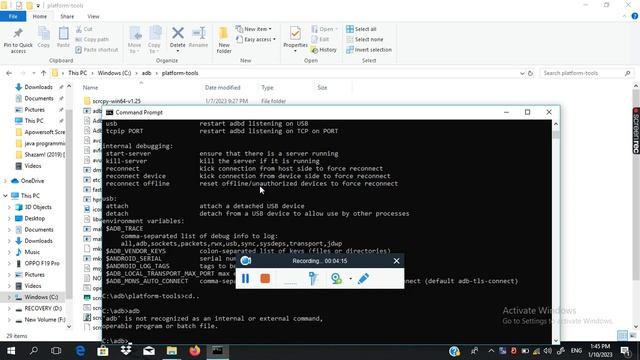Screen dimensions: 640x360
Task: Switch to the Home ribbon tab
Action: point(40,16)
